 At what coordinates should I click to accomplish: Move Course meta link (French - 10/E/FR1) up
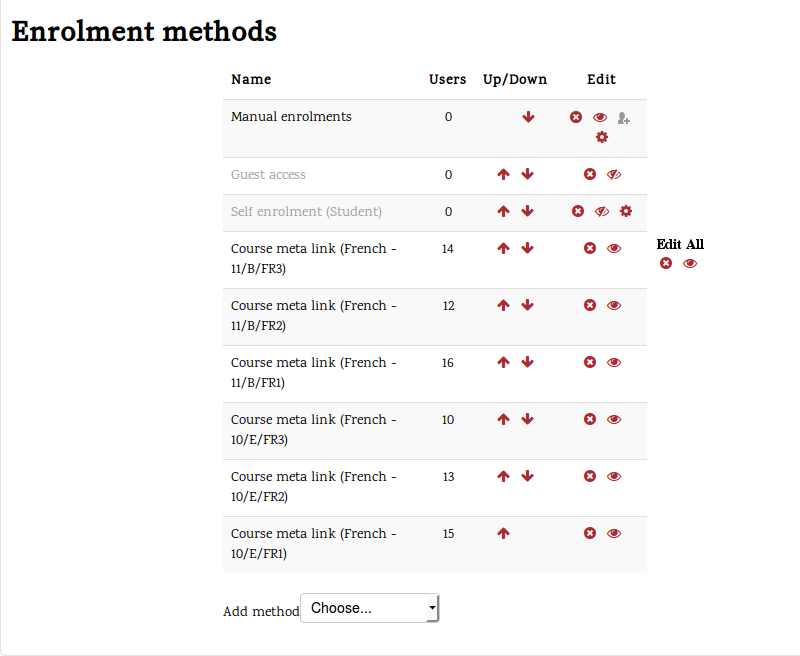[503, 533]
